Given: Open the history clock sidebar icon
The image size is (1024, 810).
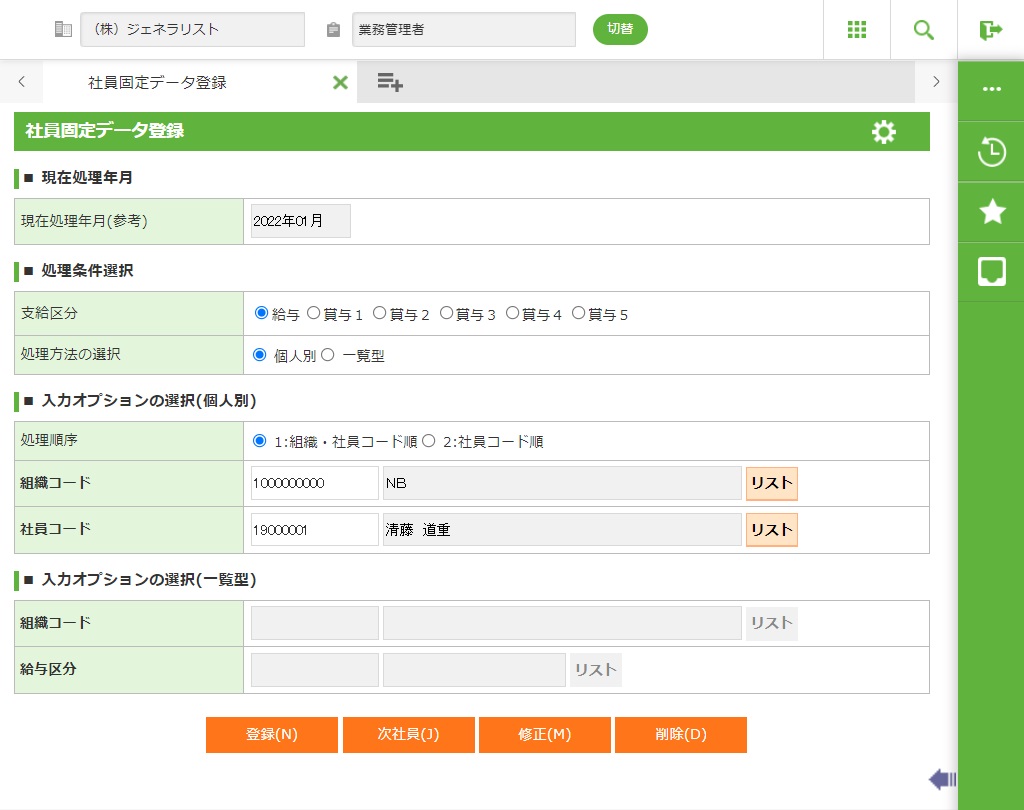Looking at the screenshot, I should [x=991, y=153].
